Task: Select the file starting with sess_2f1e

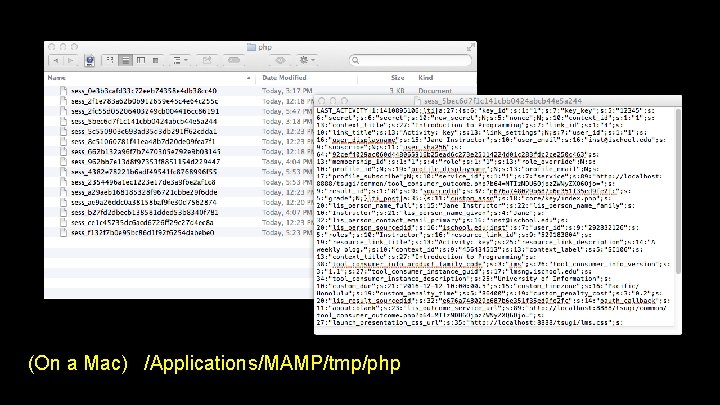Action: [145, 101]
